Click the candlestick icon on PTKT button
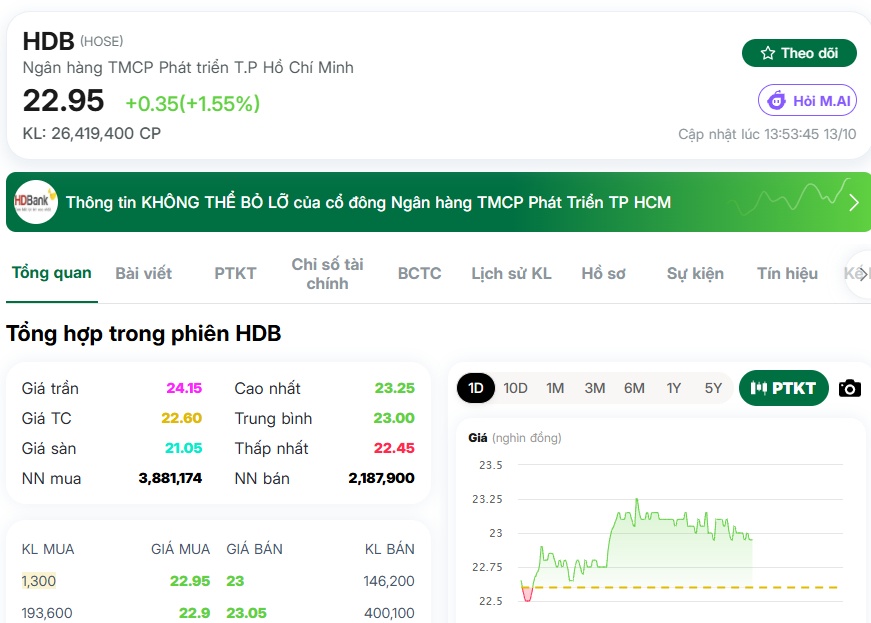871x623 pixels. click(x=758, y=388)
